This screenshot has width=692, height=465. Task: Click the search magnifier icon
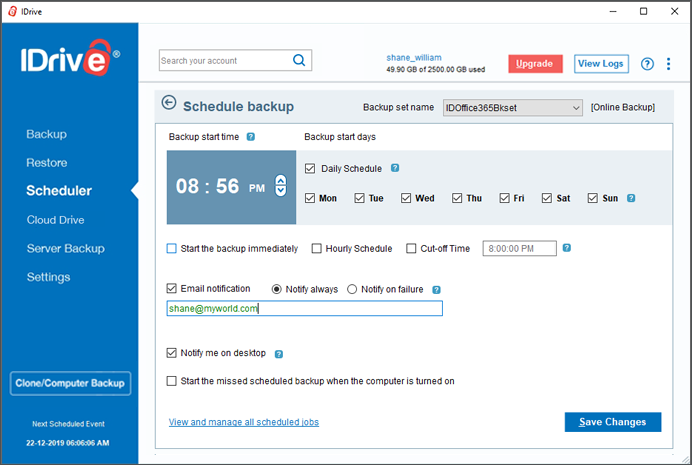[x=299, y=60]
